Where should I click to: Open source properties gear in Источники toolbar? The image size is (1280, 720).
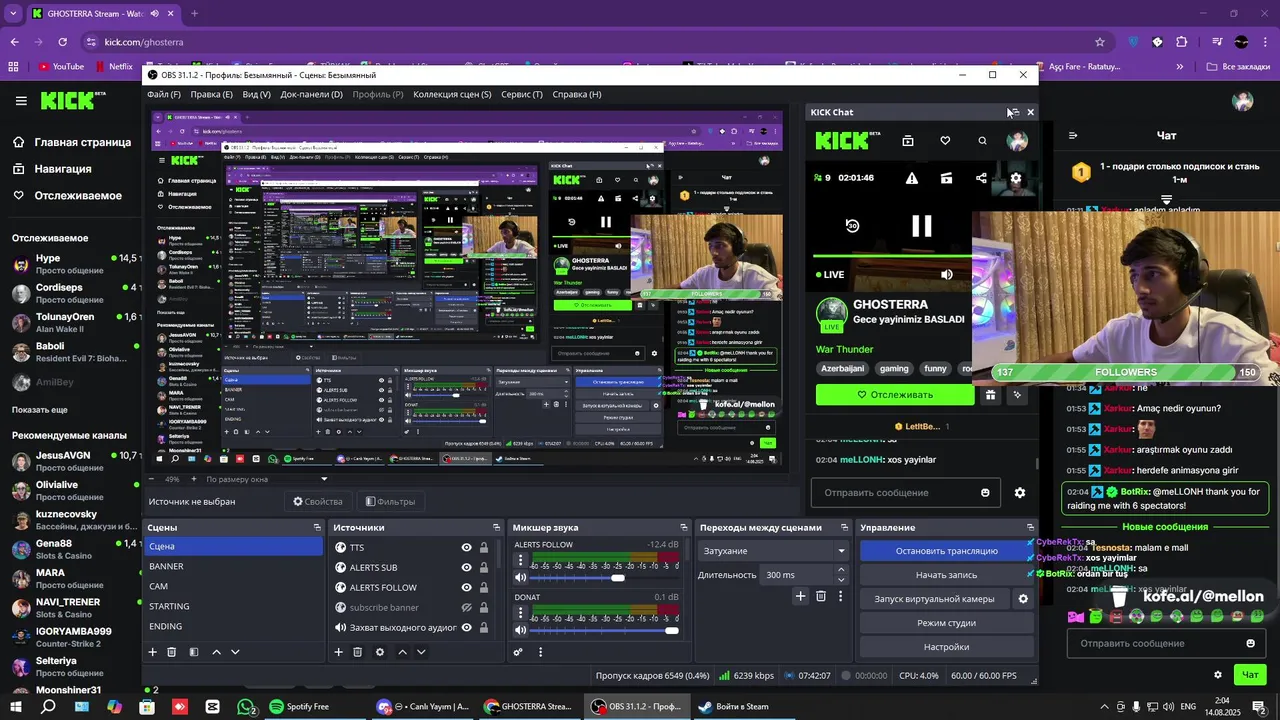[x=380, y=652]
